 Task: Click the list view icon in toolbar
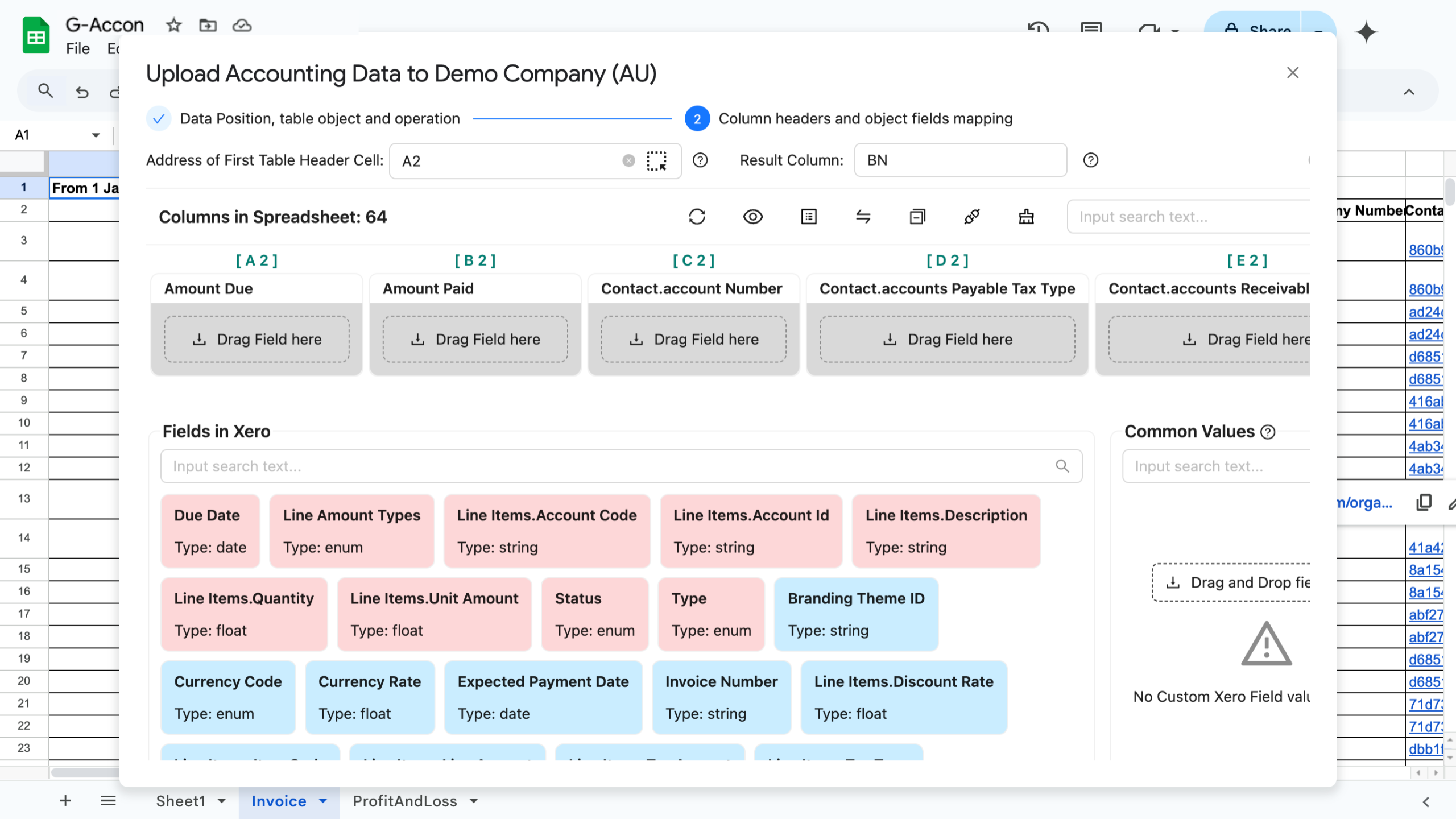(x=808, y=217)
